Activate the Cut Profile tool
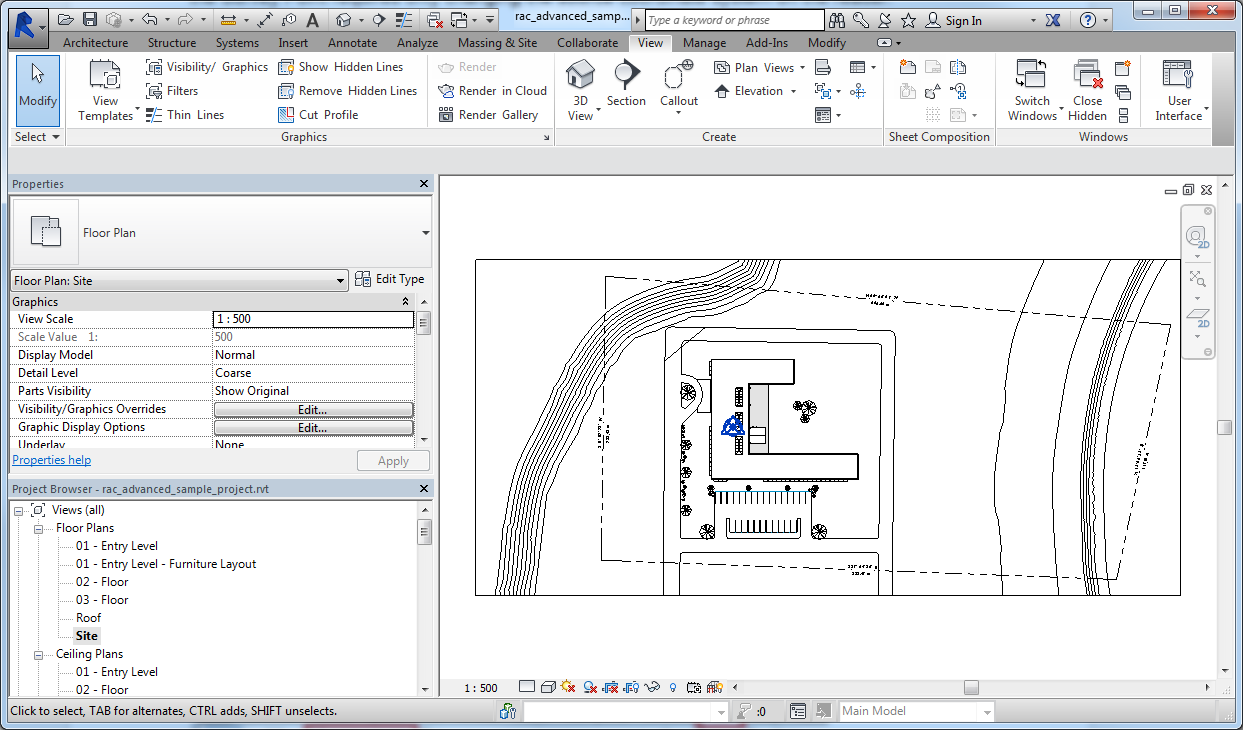The image size is (1243, 730). click(x=317, y=115)
